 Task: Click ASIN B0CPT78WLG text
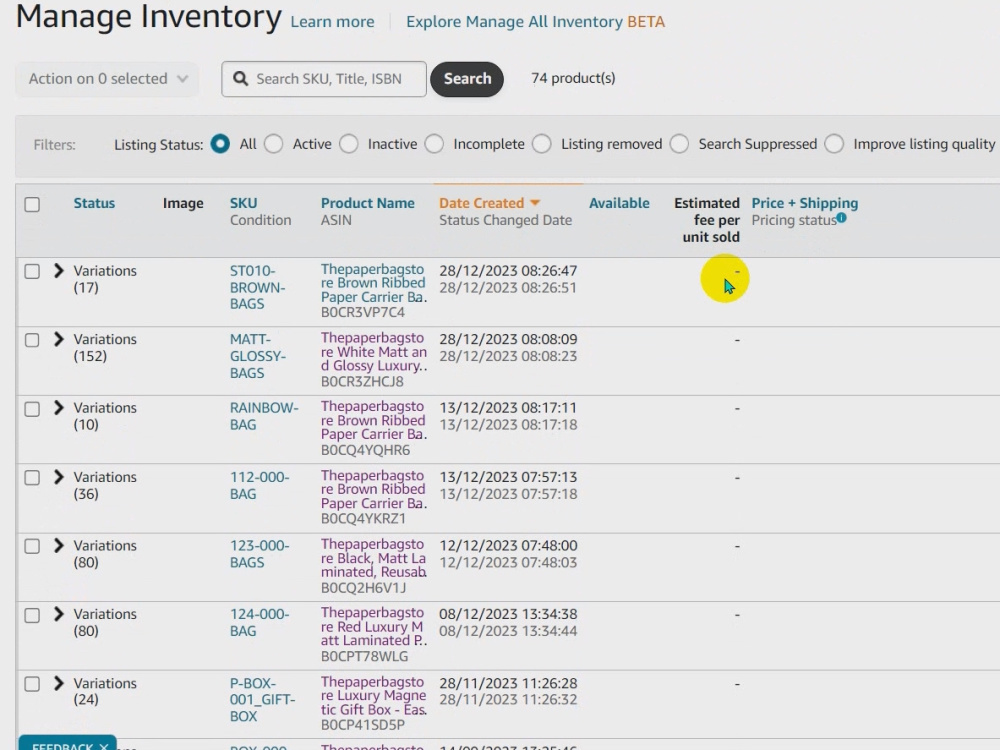click(x=364, y=656)
